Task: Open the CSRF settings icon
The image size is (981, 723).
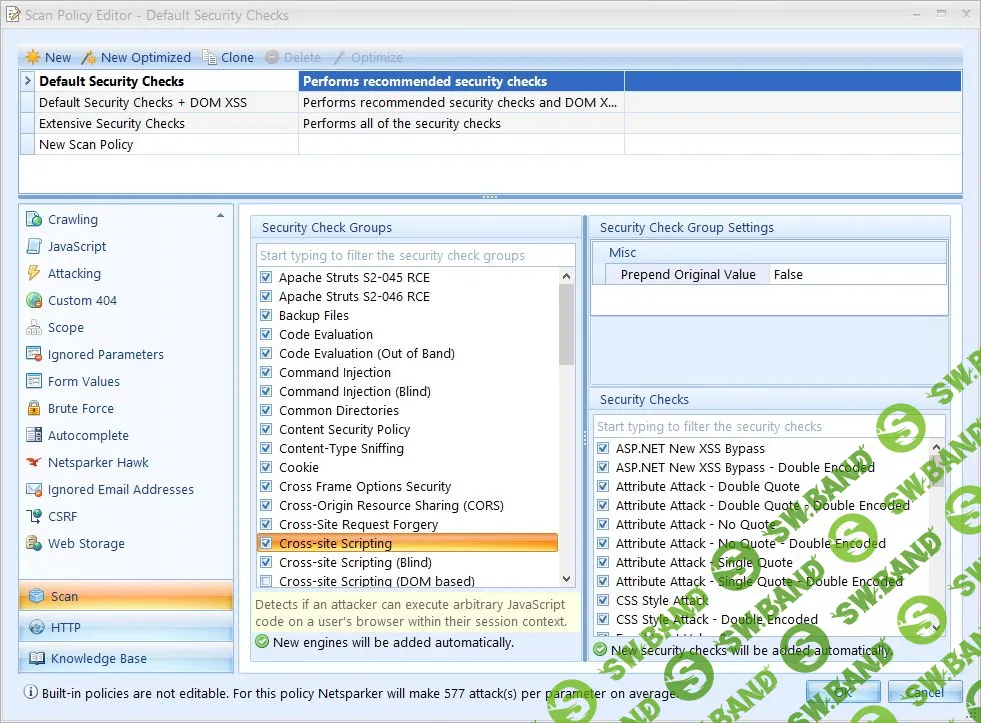Action: pyautogui.click(x=34, y=516)
